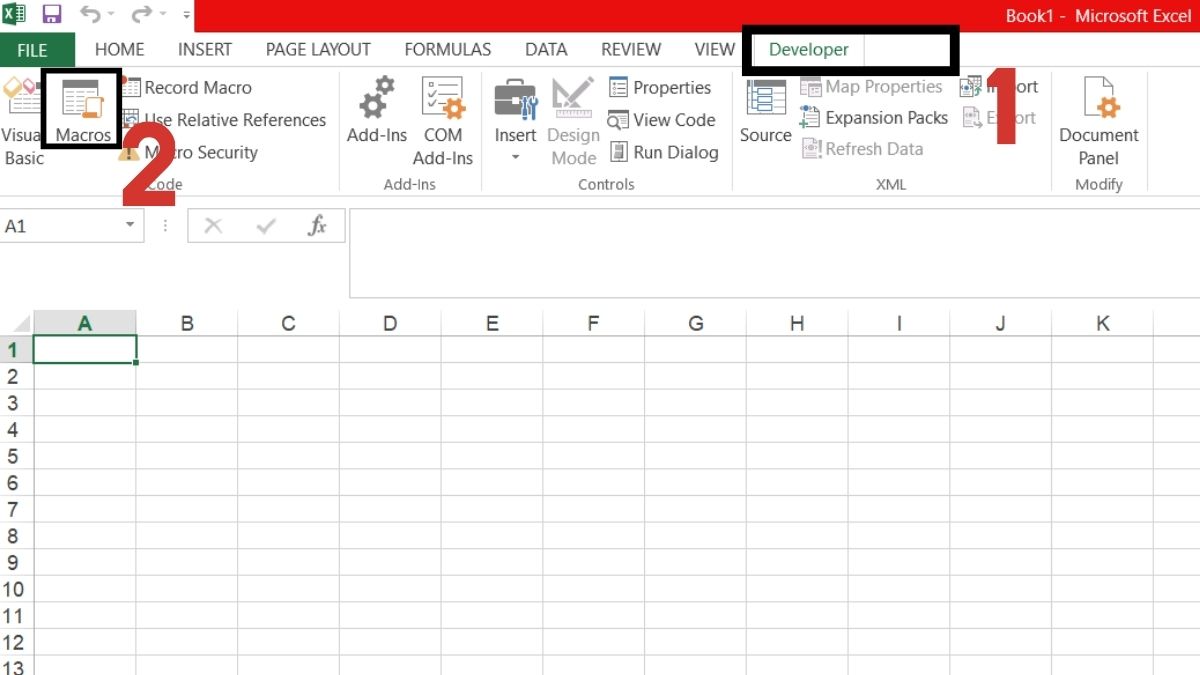Screen dimensions: 1200x675
Task: Open COM Add-Ins dialog
Action: [443, 120]
